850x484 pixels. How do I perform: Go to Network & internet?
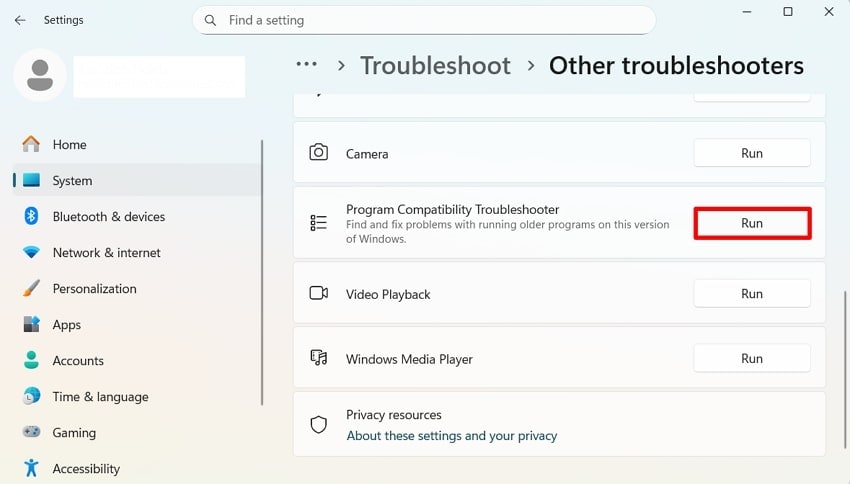[x=137, y=253]
